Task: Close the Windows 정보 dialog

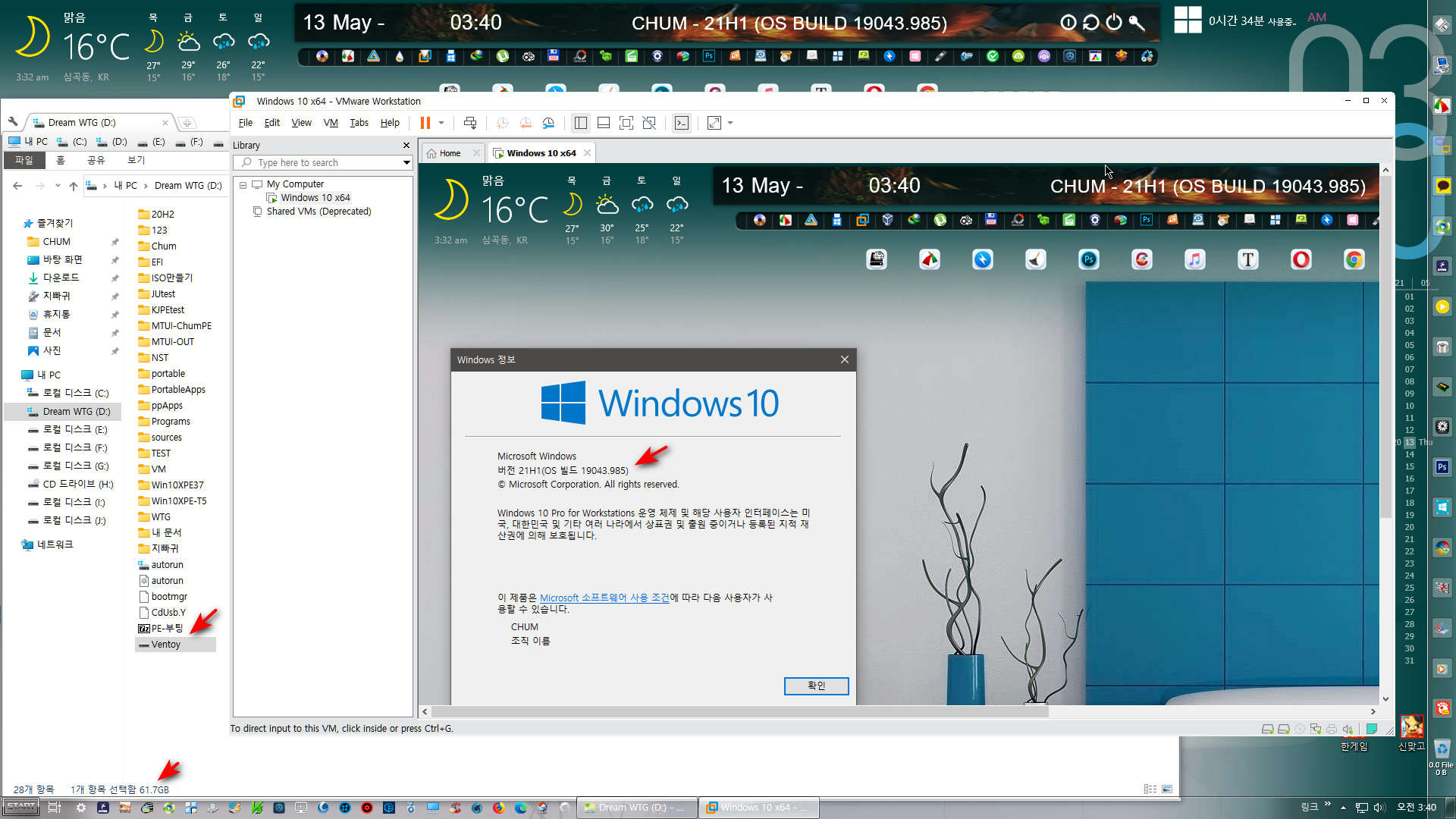Action: pyautogui.click(x=845, y=359)
